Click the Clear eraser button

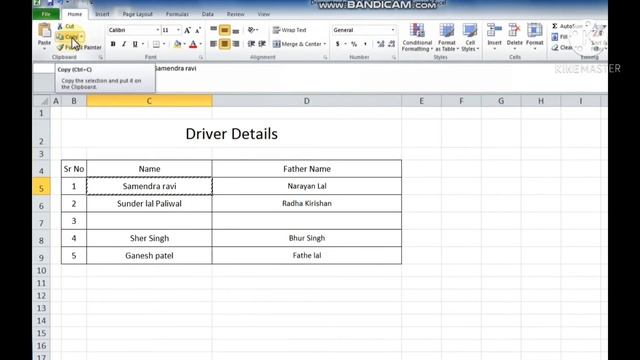click(x=562, y=47)
